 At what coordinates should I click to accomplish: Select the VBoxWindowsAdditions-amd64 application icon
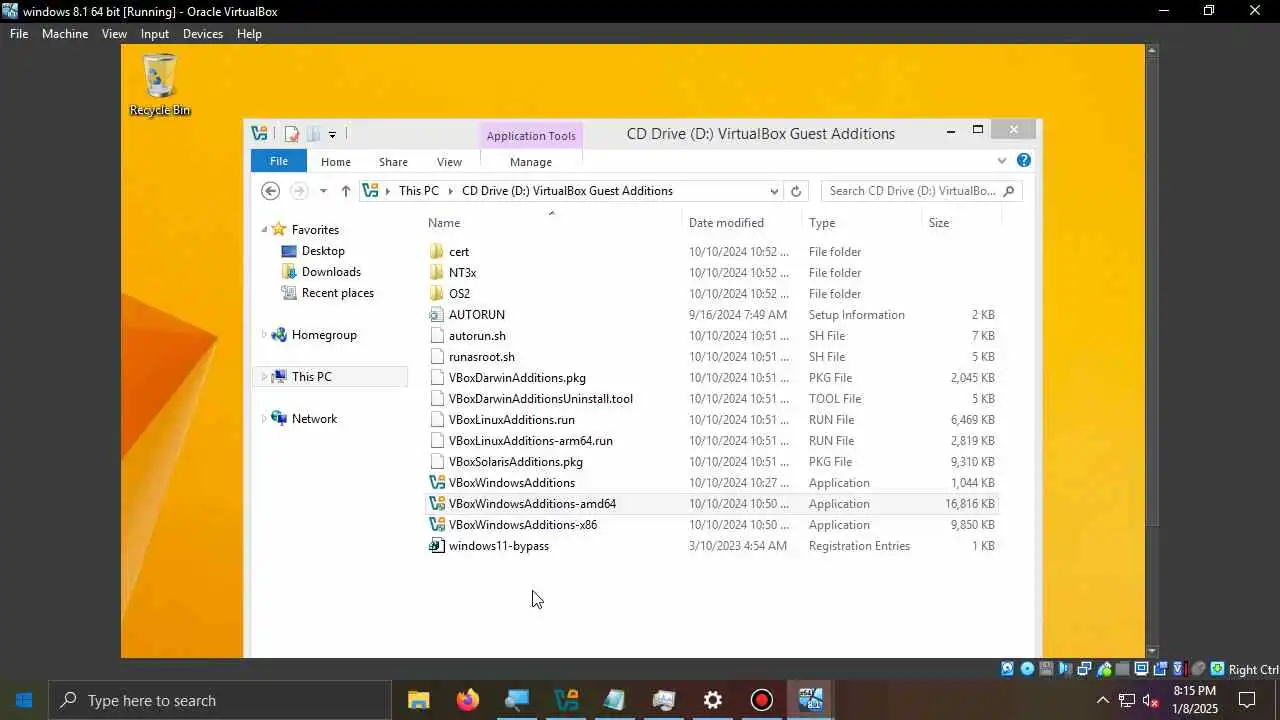coord(436,504)
